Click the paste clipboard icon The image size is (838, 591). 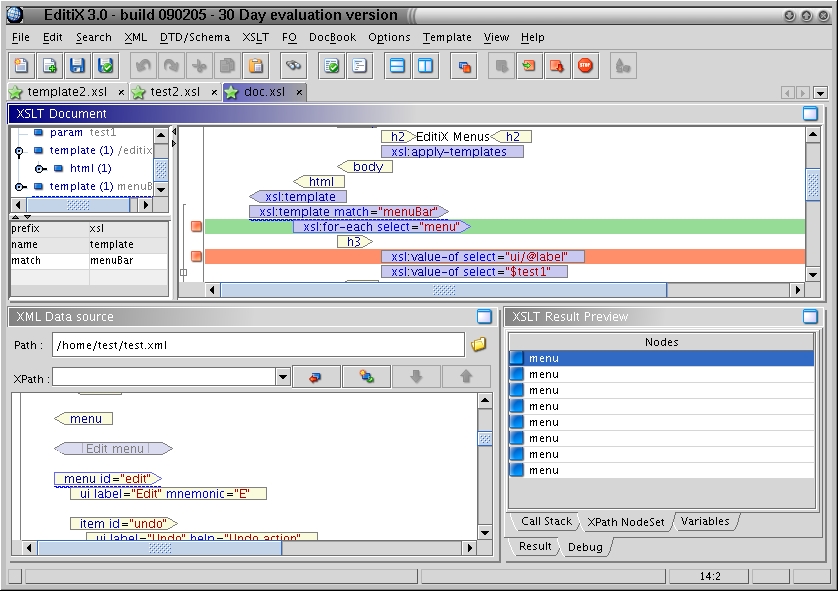256,66
